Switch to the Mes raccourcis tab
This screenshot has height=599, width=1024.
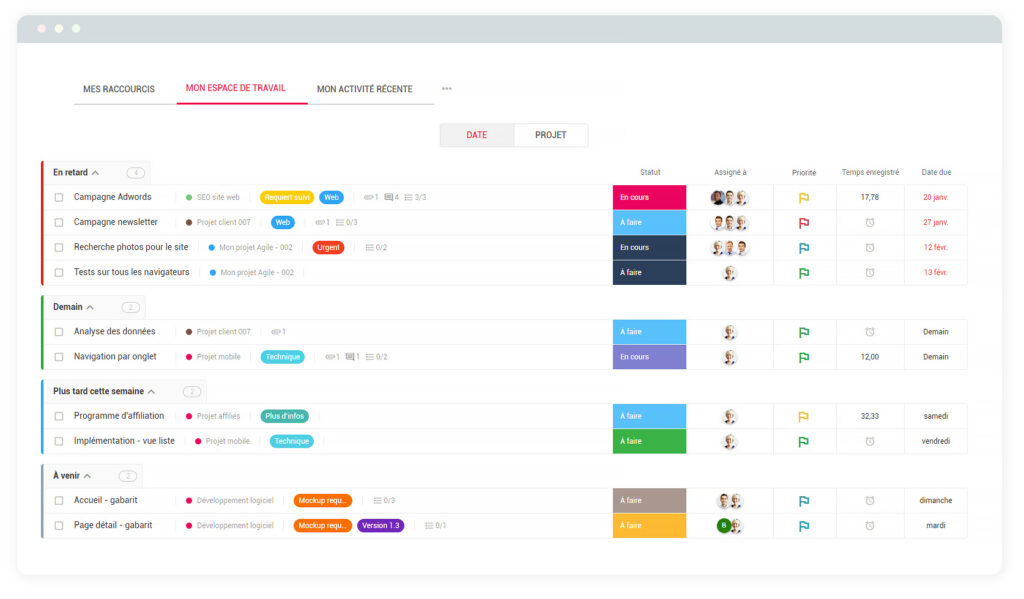pyautogui.click(x=119, y=89)
